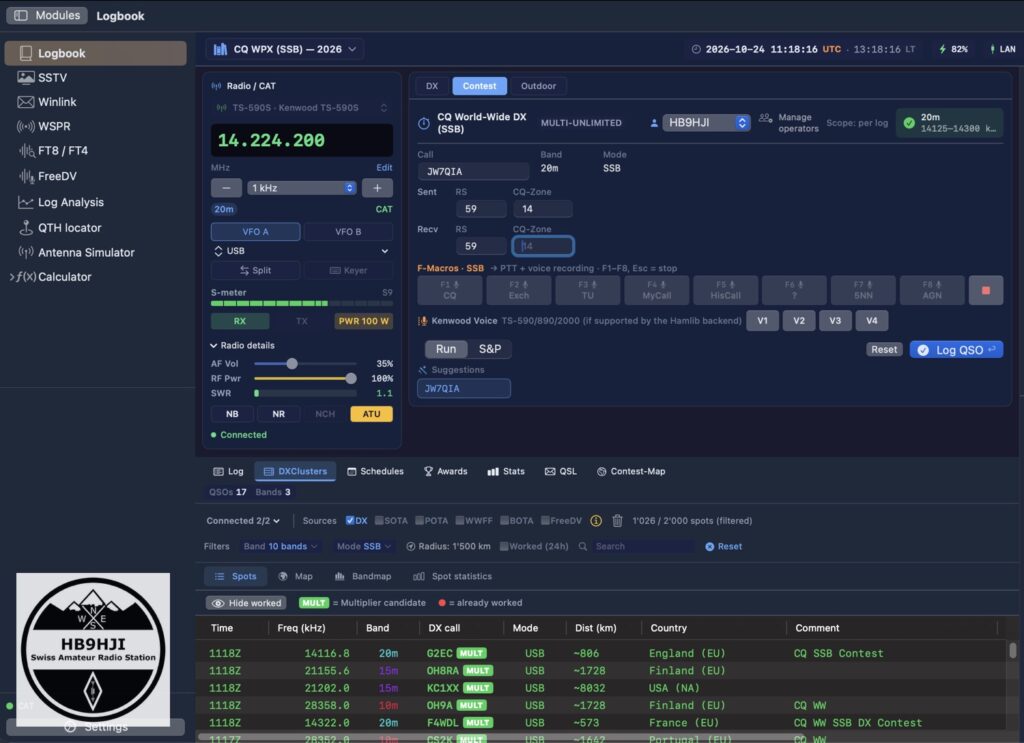Click the yellow info icon beside sources
The image size is (1024, 743).
pyautogui.click(x=596, y=521)
